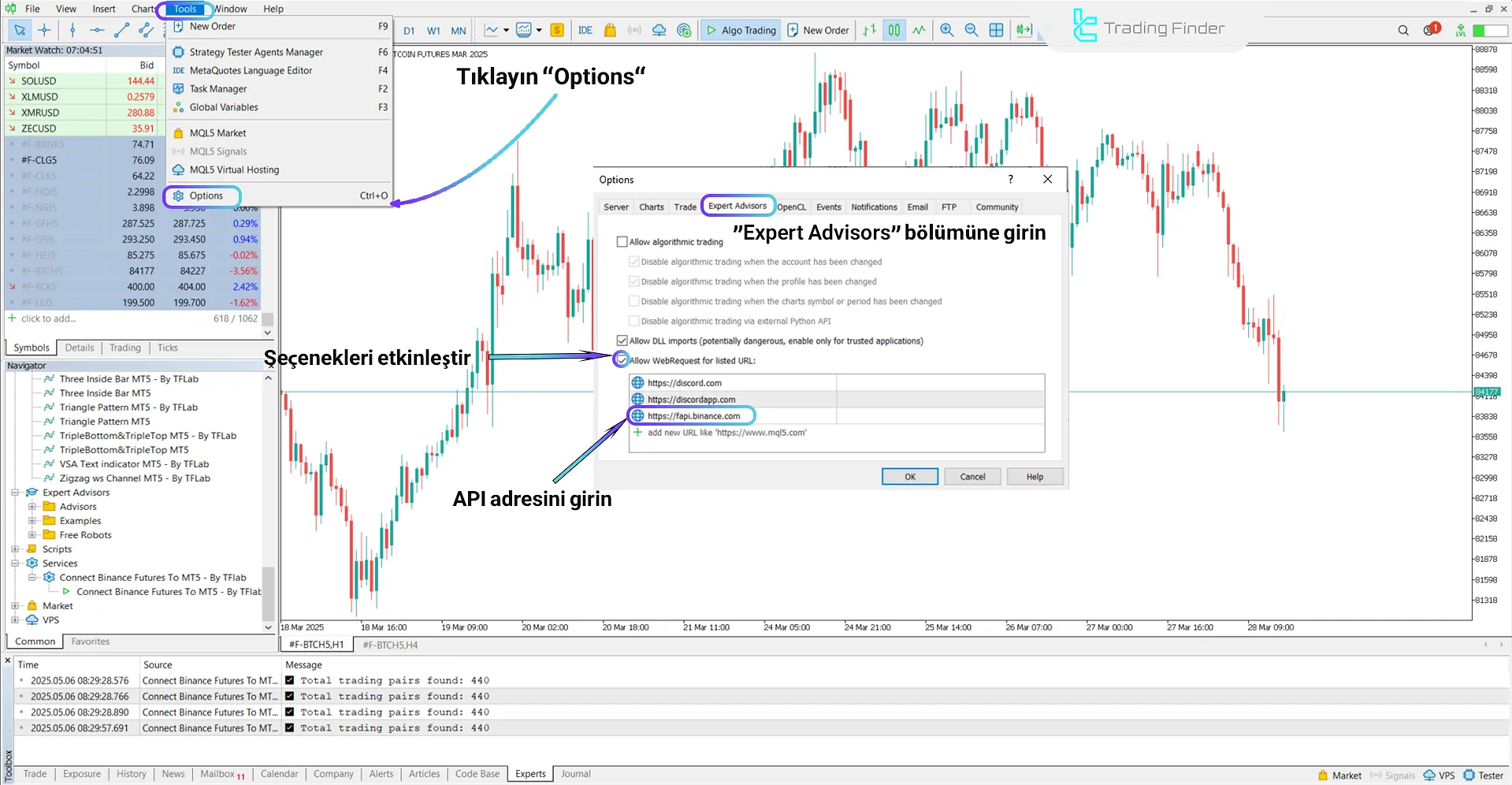Image resolution: width=1512 pixels, height=785 pixels.
Task: Open the chart type dropdown arrow
Action: (507, 30)
